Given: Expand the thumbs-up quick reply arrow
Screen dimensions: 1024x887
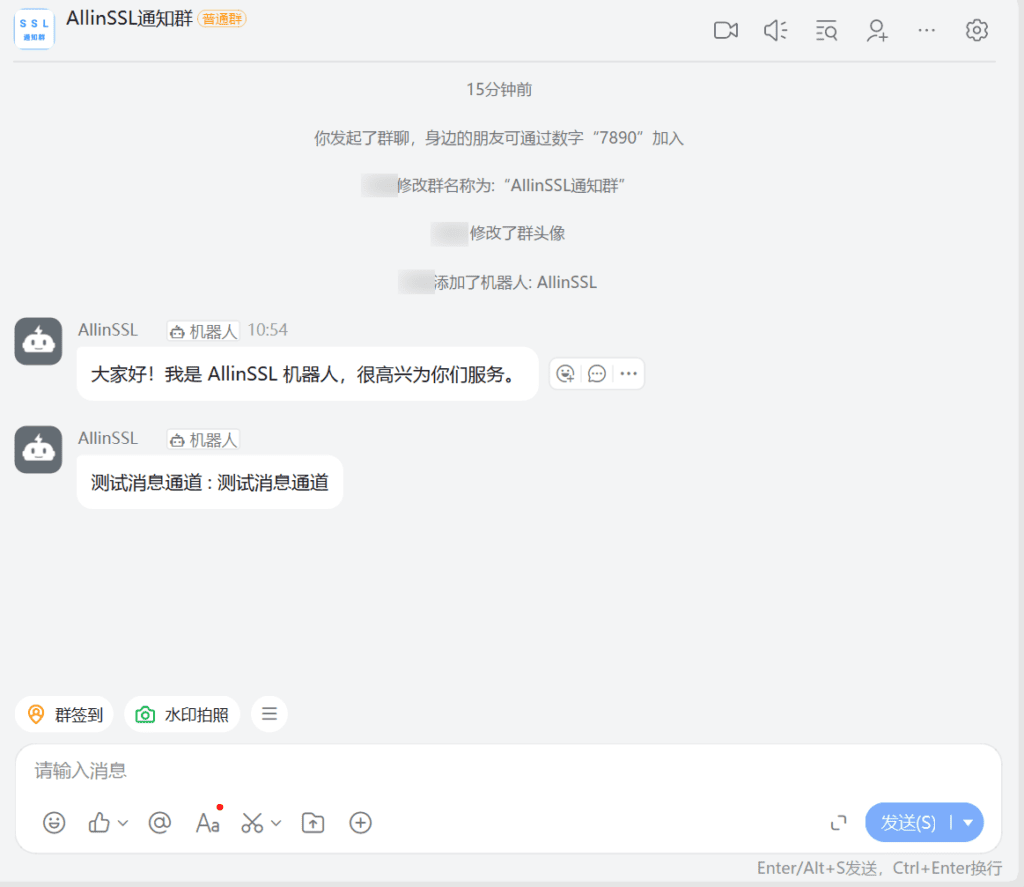Looking at the screenshot, I should point(124,823).
